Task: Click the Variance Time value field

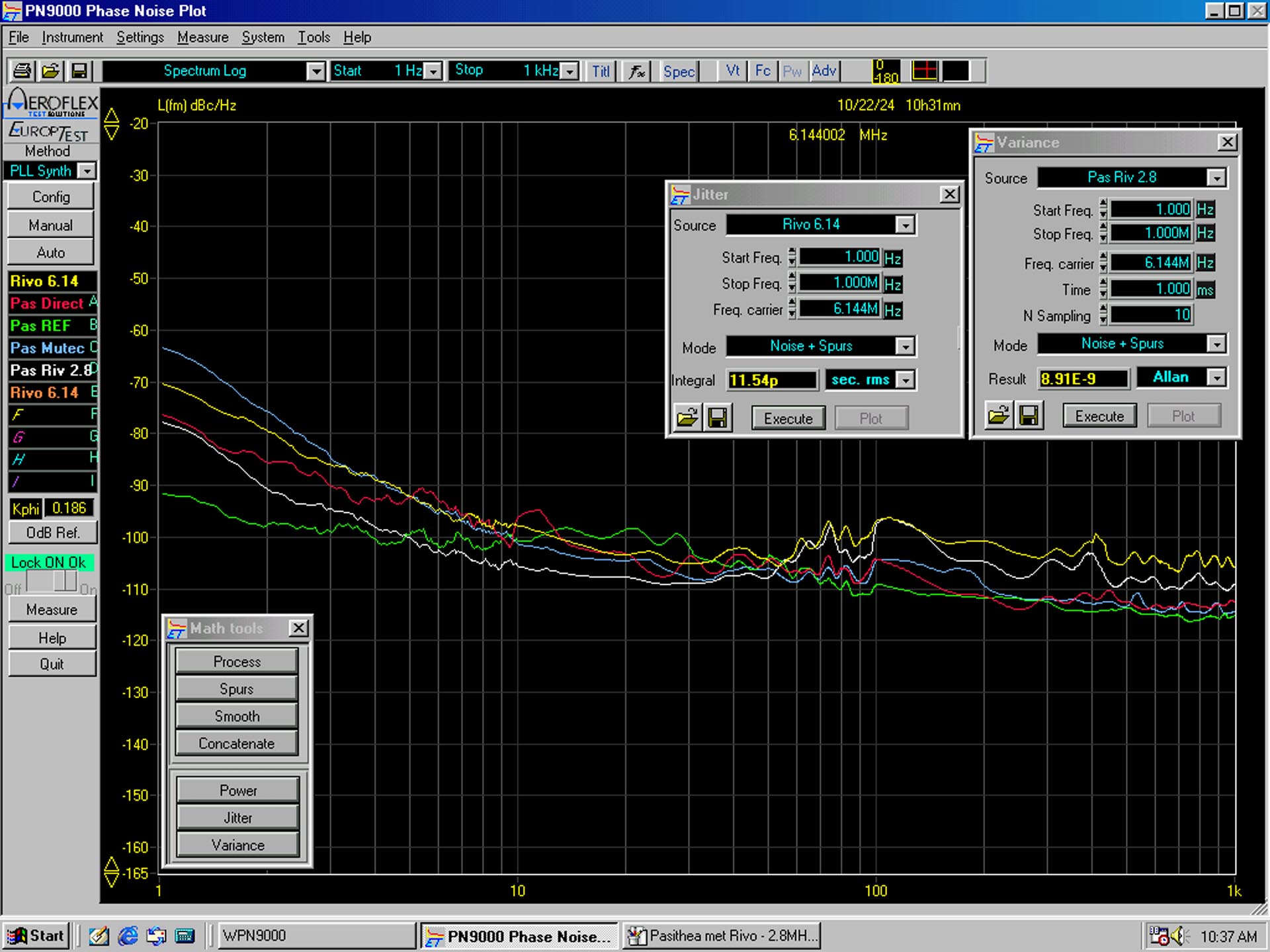Action: [x=1151, y=289]
